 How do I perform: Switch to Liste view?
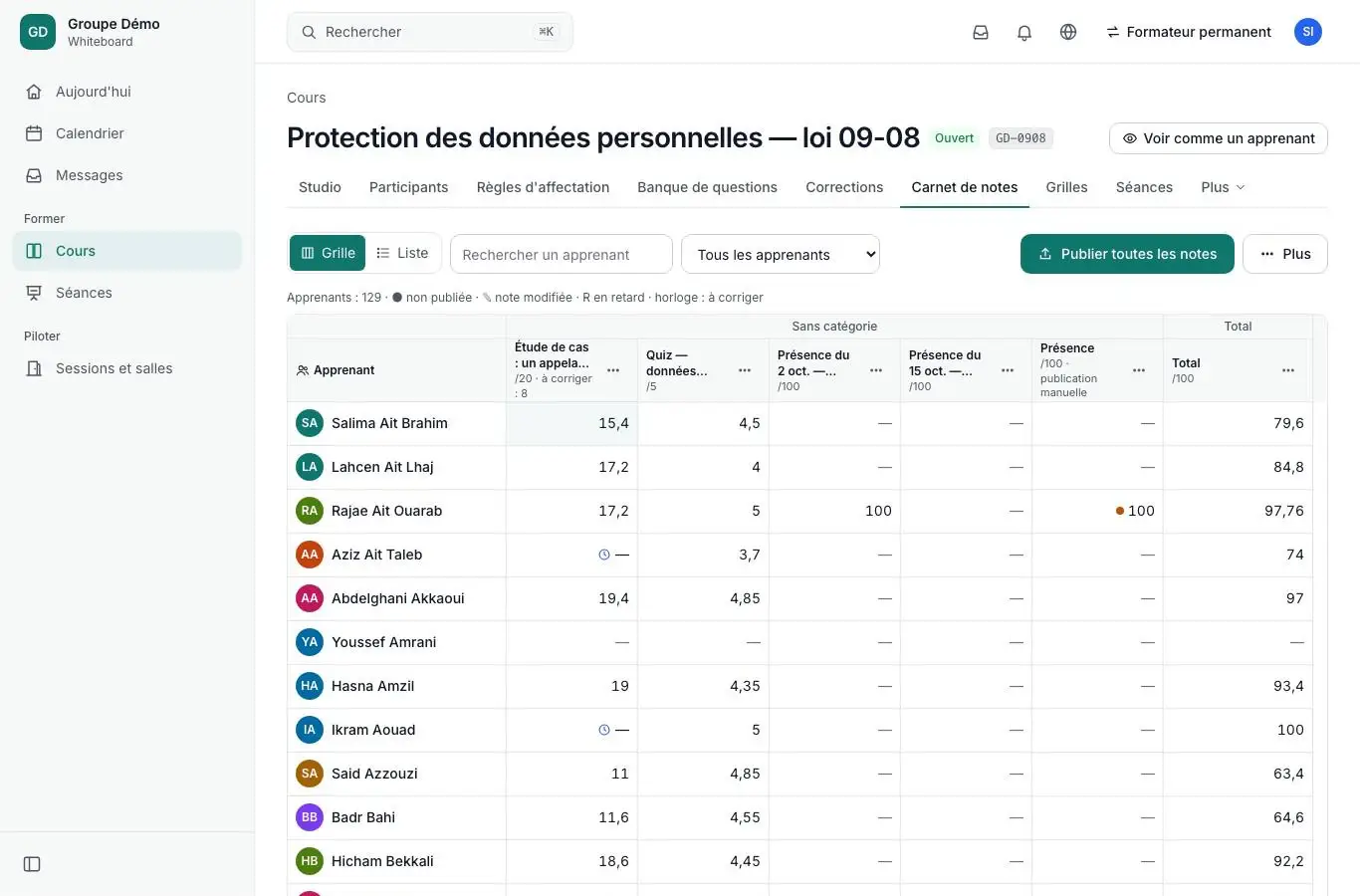(402, 253)
